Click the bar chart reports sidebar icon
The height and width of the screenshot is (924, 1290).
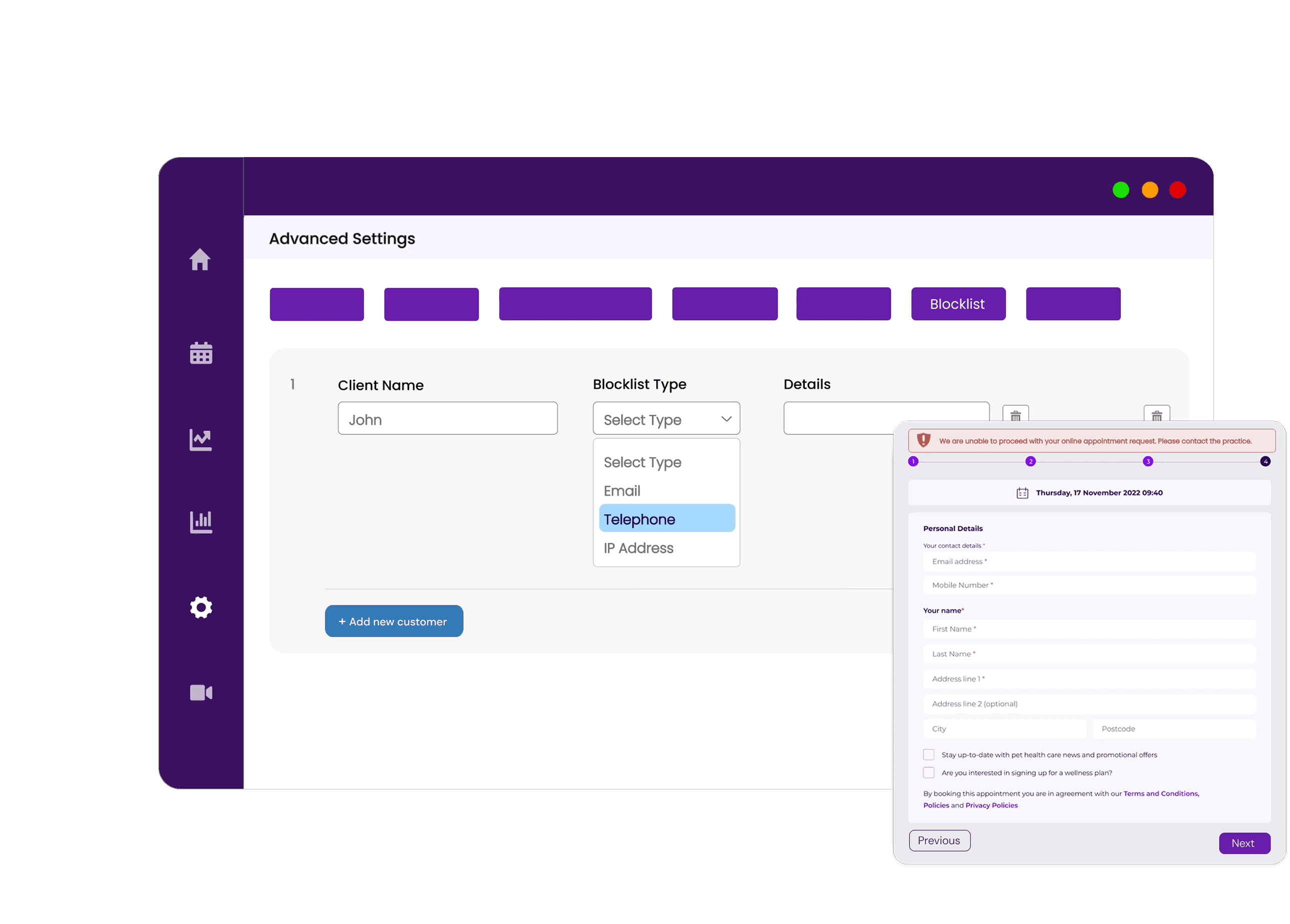tap(201, 522)
